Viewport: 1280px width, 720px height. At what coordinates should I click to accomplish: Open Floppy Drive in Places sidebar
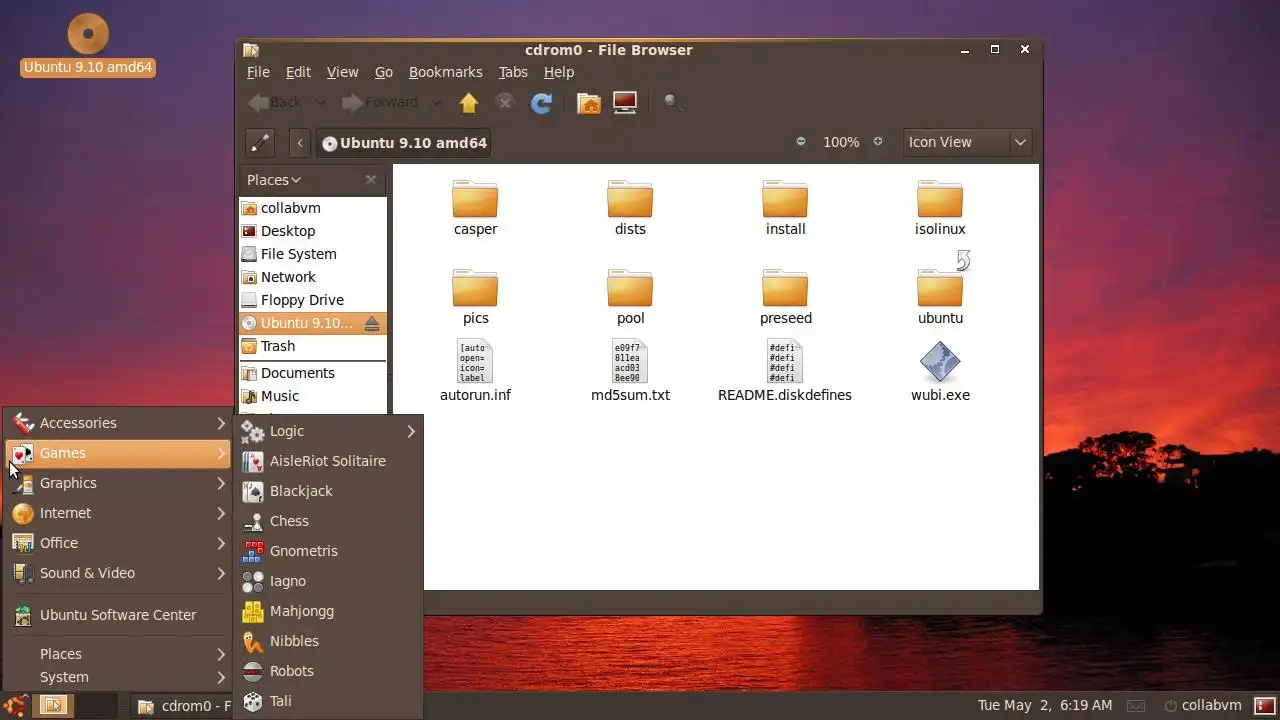click(x=312, y=300)
